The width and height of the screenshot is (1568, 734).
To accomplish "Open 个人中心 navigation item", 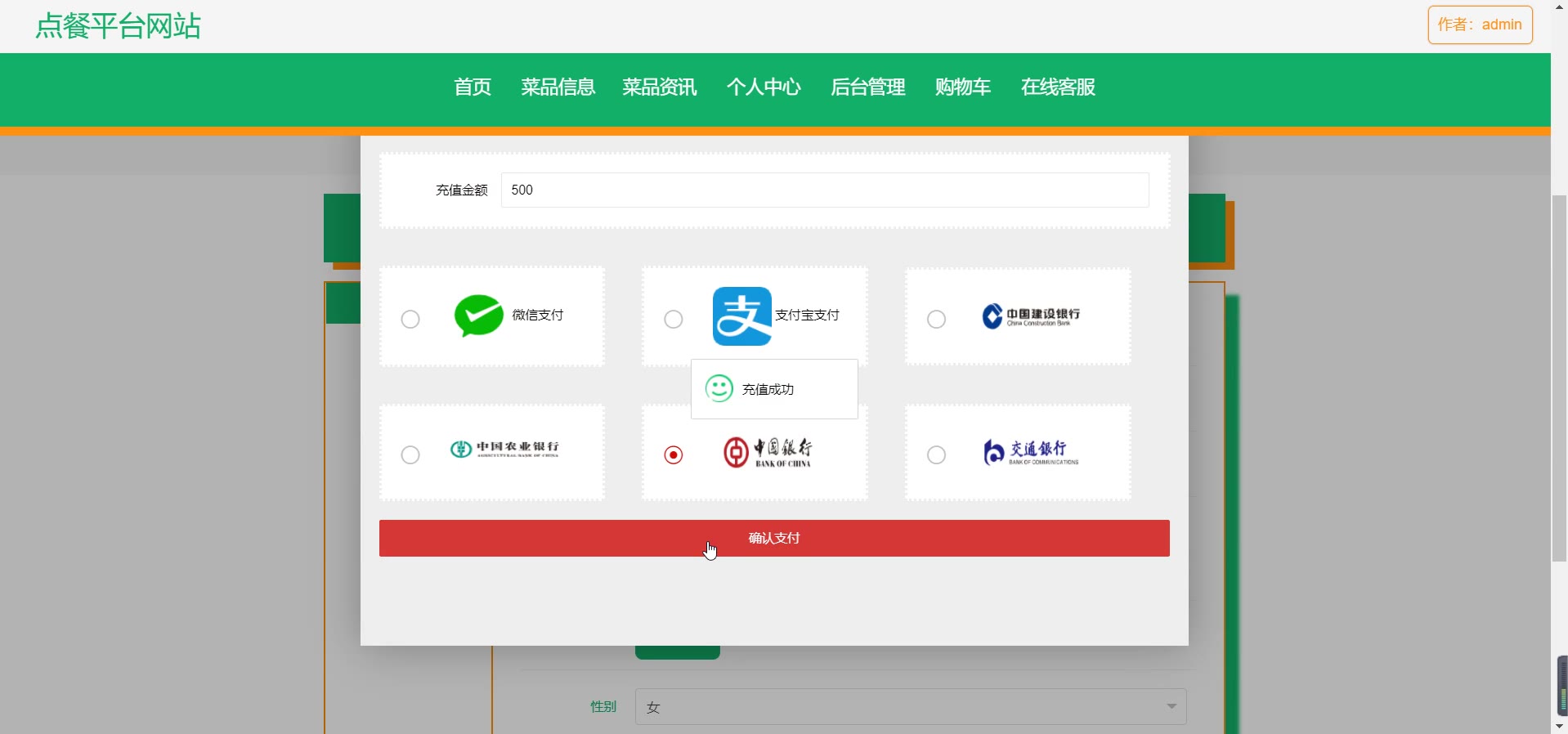I will coord(764,87).
